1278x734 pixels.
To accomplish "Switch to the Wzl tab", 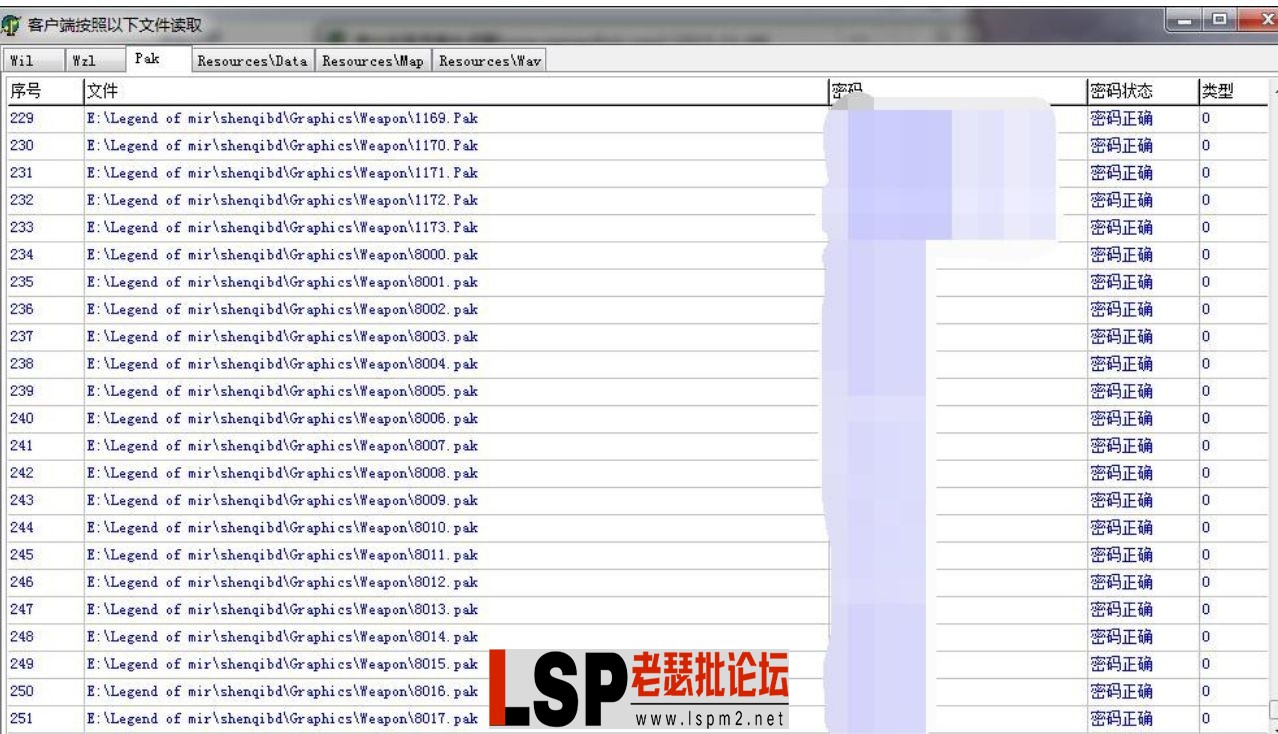I will click(95, 61).
